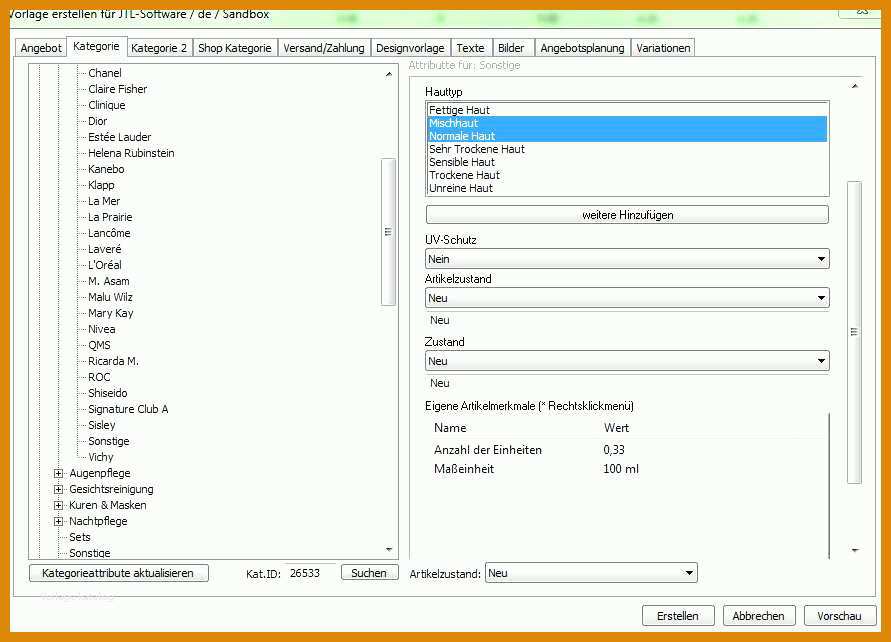The width and height of the screenshot is (891, 642).
Task: Select Lancôme in category tree
Action: [x=109, y=232]
